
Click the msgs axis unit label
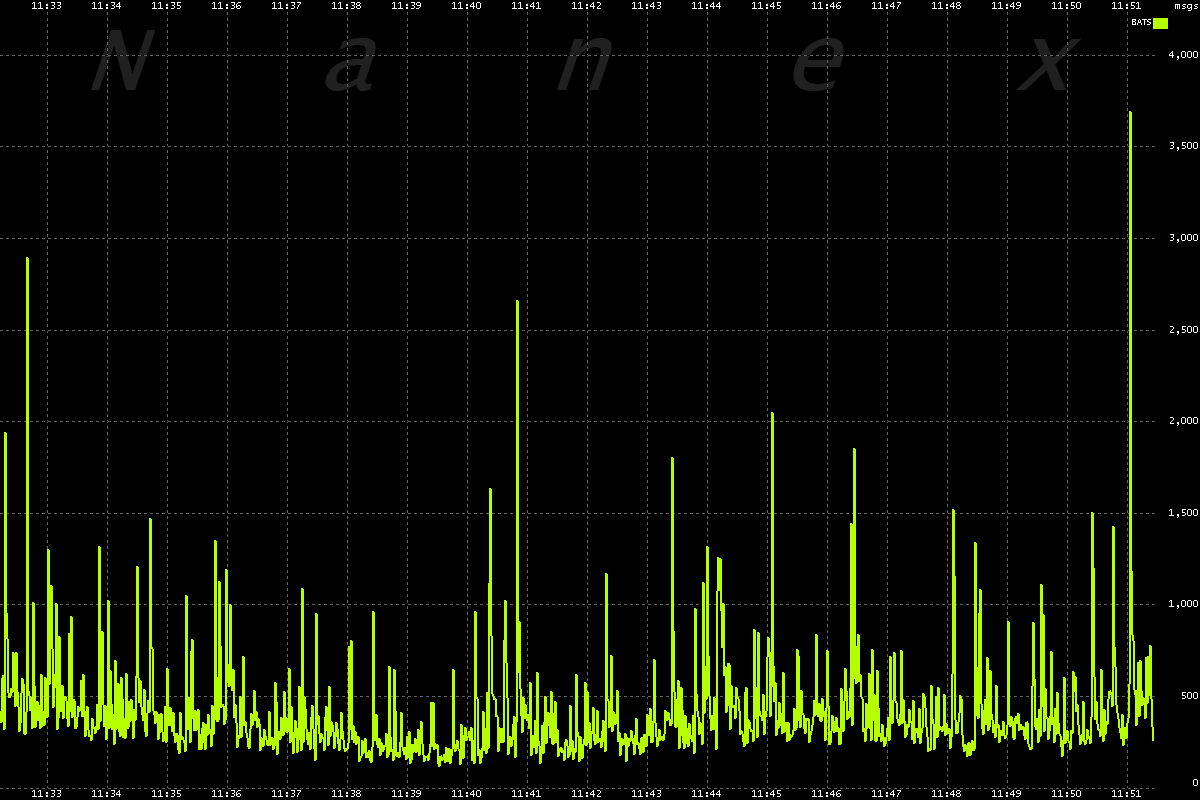[x=1185, y=6]
